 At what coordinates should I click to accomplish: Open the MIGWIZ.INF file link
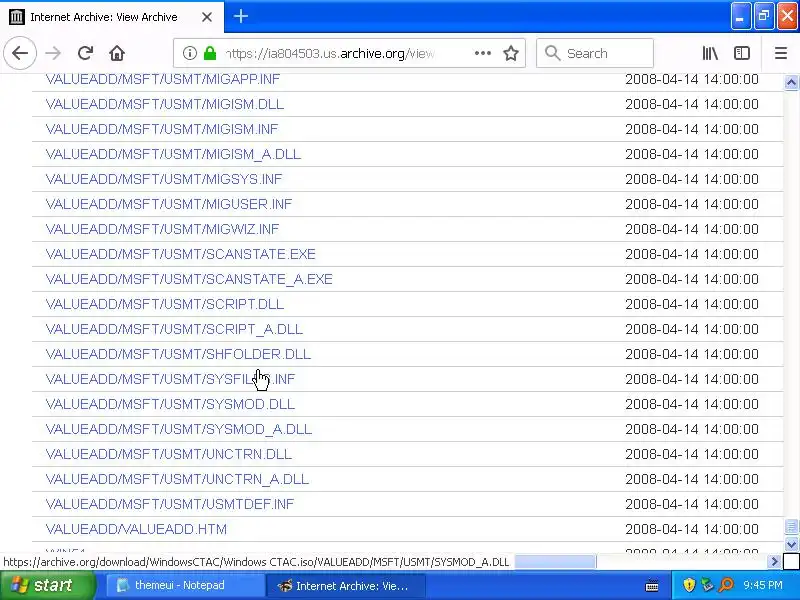tap(162, 229)
